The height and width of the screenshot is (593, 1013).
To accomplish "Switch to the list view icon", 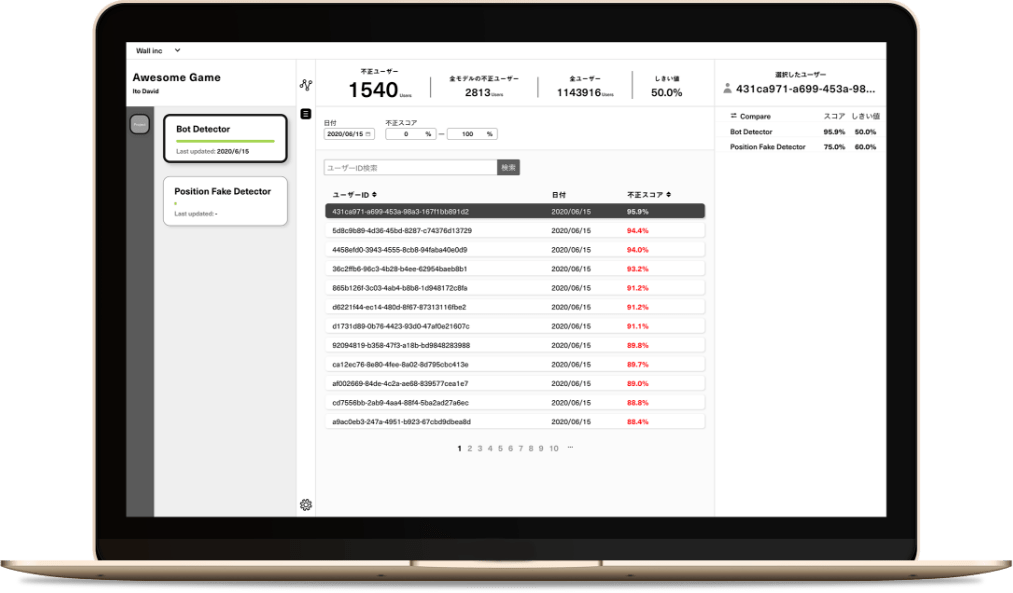I will (x=306, y=114).
